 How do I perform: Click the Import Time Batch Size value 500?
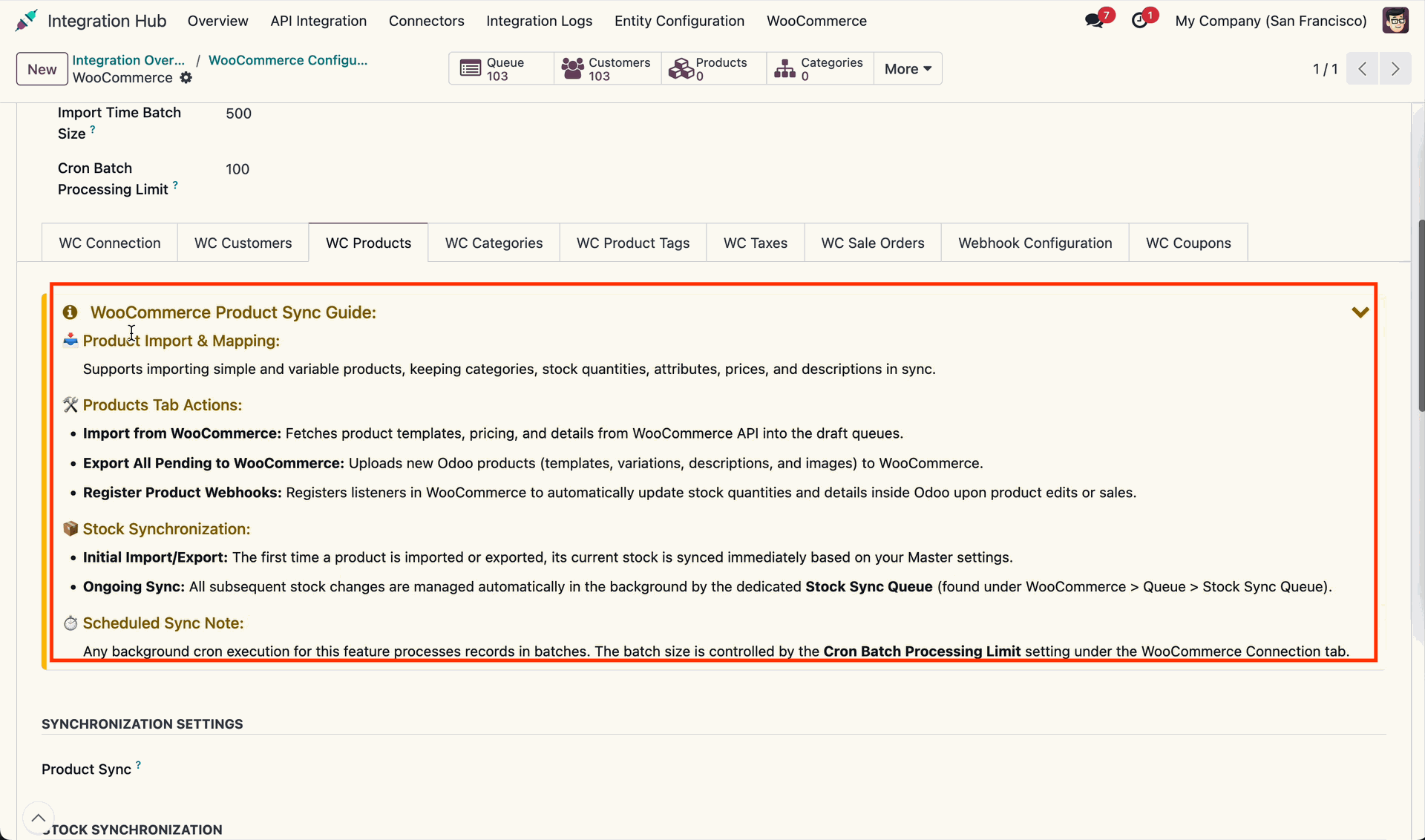[x=239, y=114]
